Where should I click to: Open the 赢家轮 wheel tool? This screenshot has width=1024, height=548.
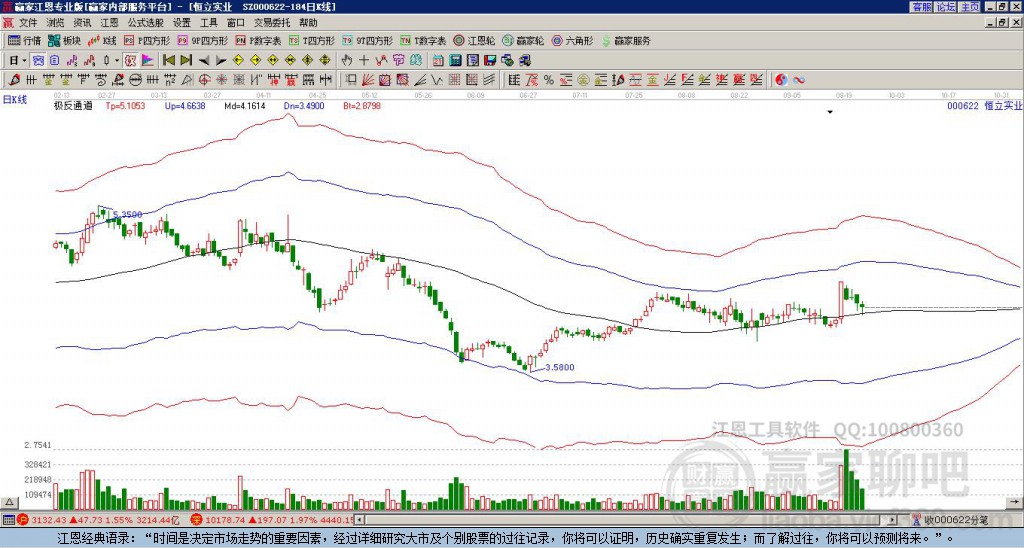pyautogui.click(x=523, y=40)
